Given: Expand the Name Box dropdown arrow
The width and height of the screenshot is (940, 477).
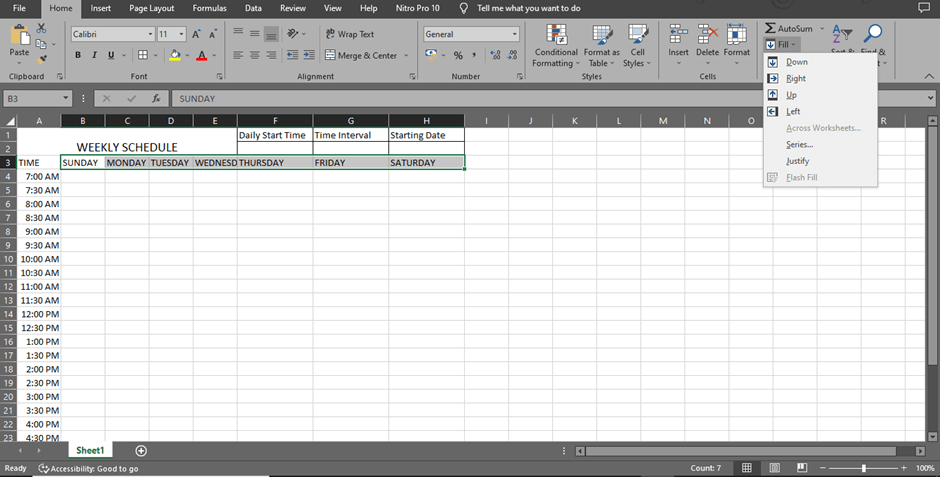Looking at the screenshot, I should pos(65,98).
